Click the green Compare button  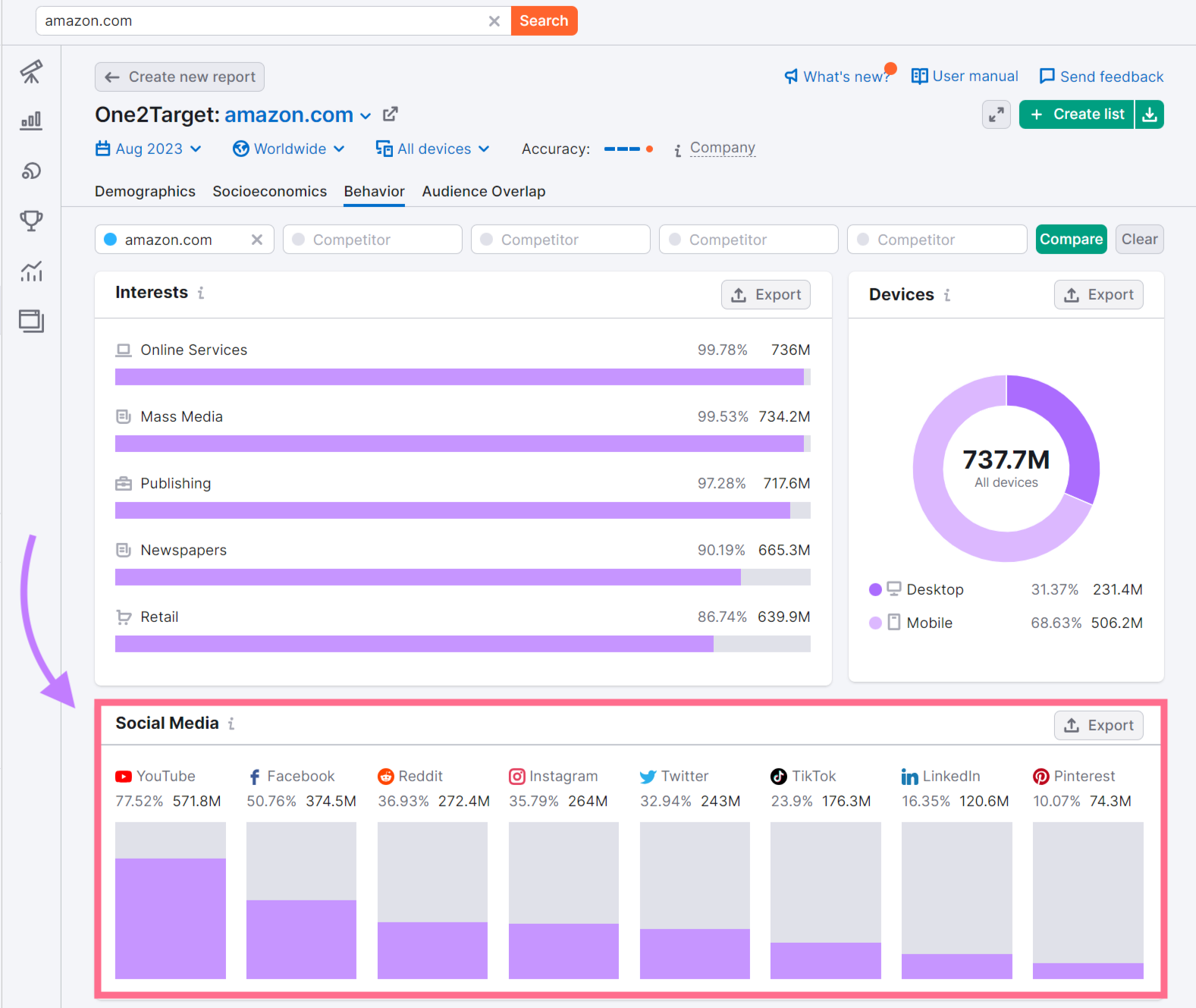(x=1071, y=240)
